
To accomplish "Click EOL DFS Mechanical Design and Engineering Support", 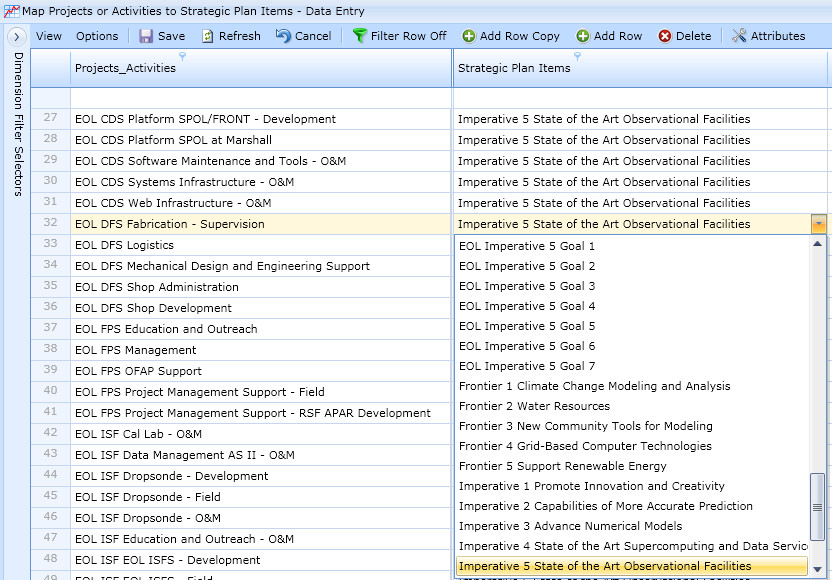I will [x=261, y=266].
